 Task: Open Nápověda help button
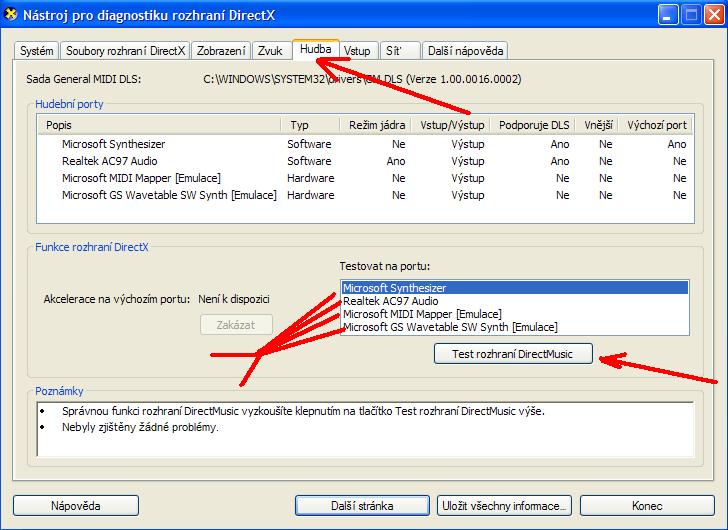[76, 505]
